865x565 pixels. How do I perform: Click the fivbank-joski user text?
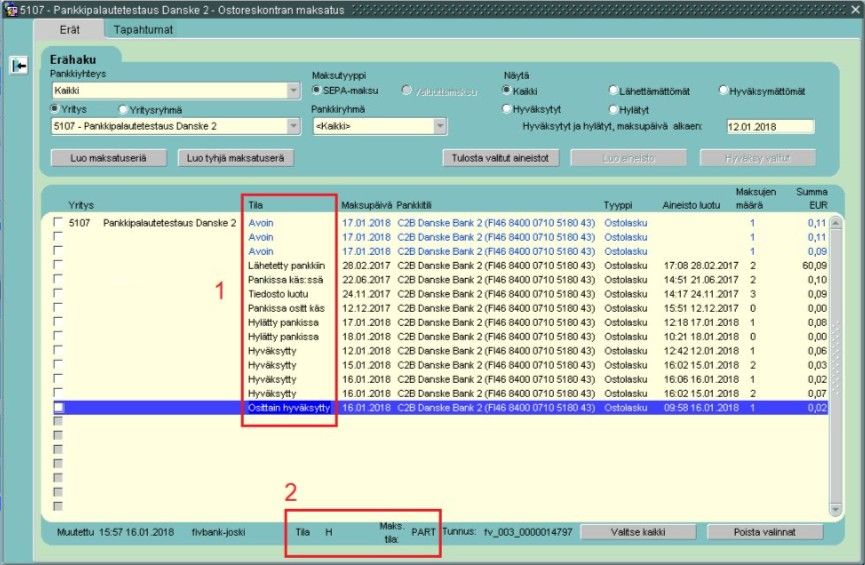218,532
